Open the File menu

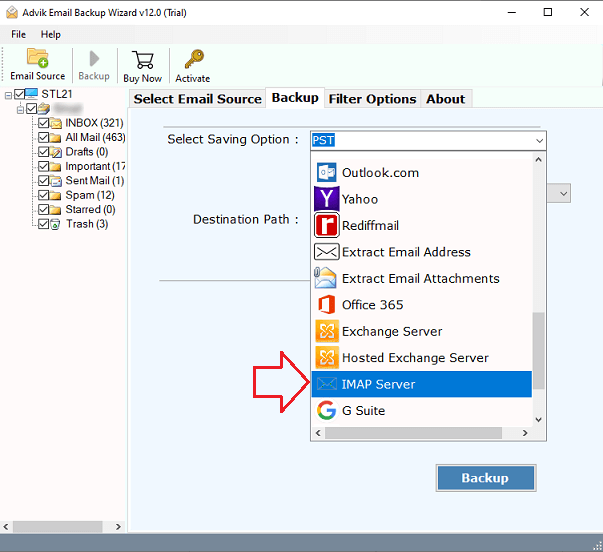click(18, 34)
